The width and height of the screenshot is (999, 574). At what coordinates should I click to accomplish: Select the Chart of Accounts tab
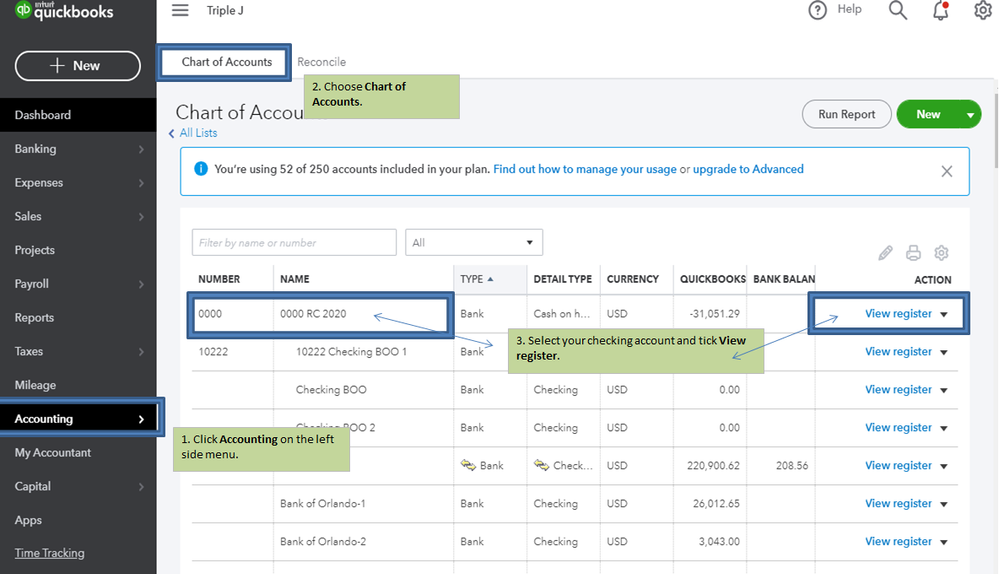tap(227, 62)
